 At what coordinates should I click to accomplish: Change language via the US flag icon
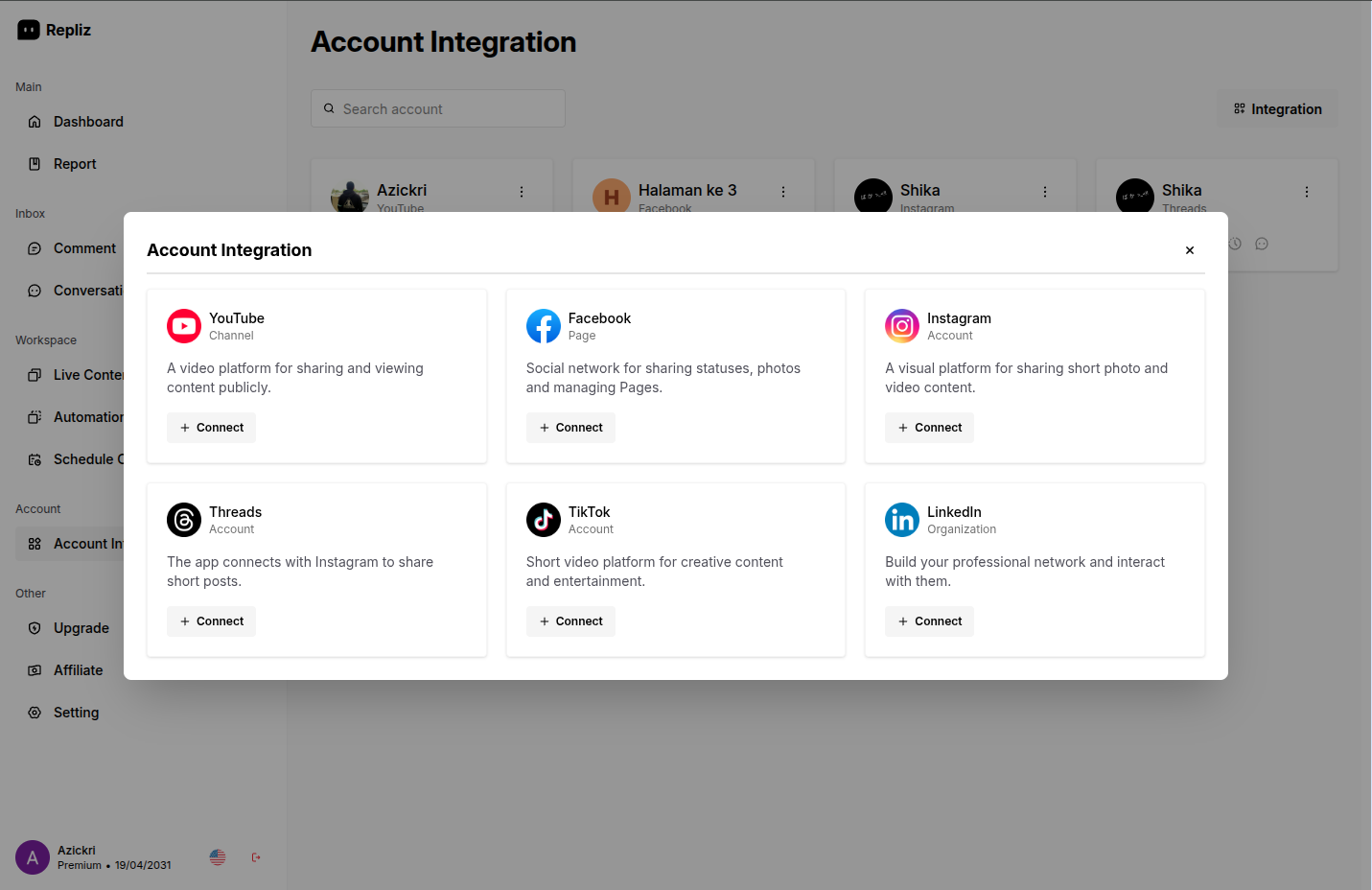(218, 856)
